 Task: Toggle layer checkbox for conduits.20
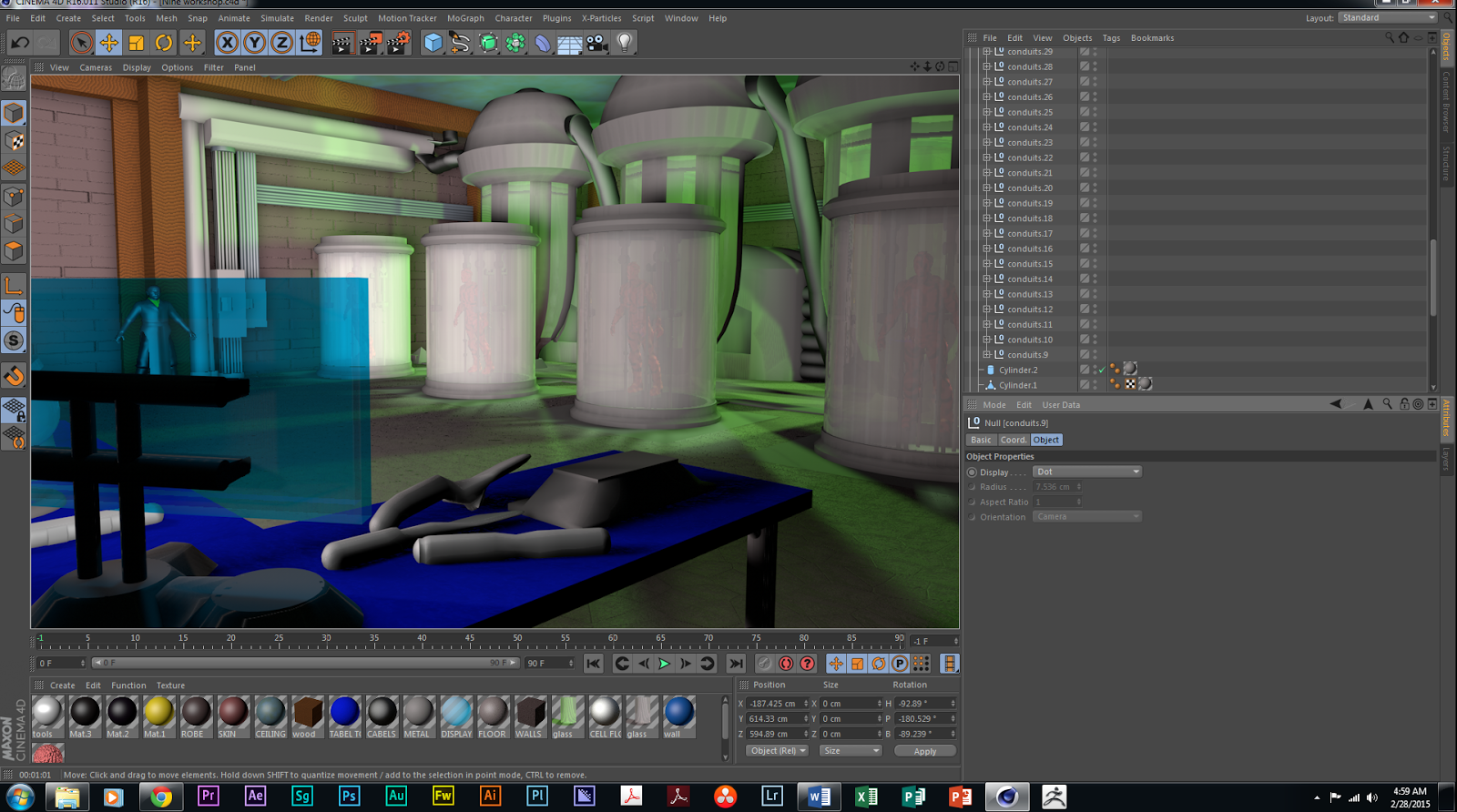pos(1085,188)
